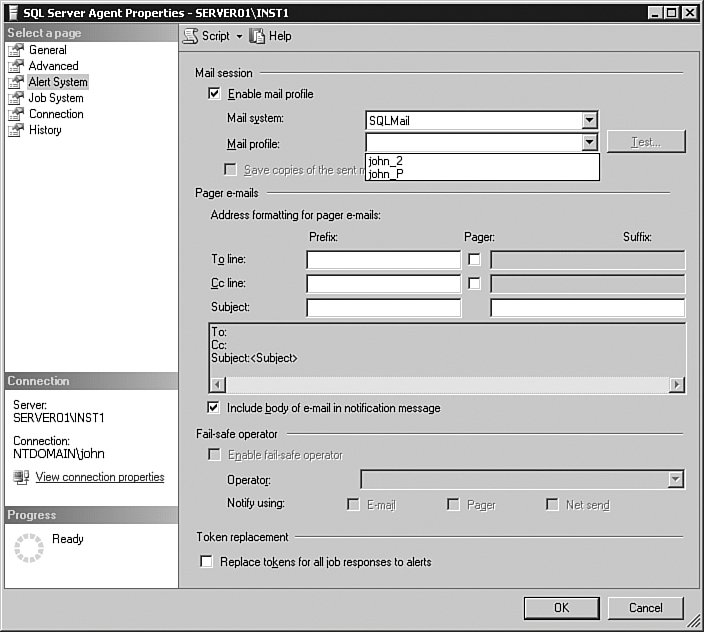Viewport: 704px width, 632px height.
Task: Check the To line Pager checkbox
Action: [x=474, y=259]
